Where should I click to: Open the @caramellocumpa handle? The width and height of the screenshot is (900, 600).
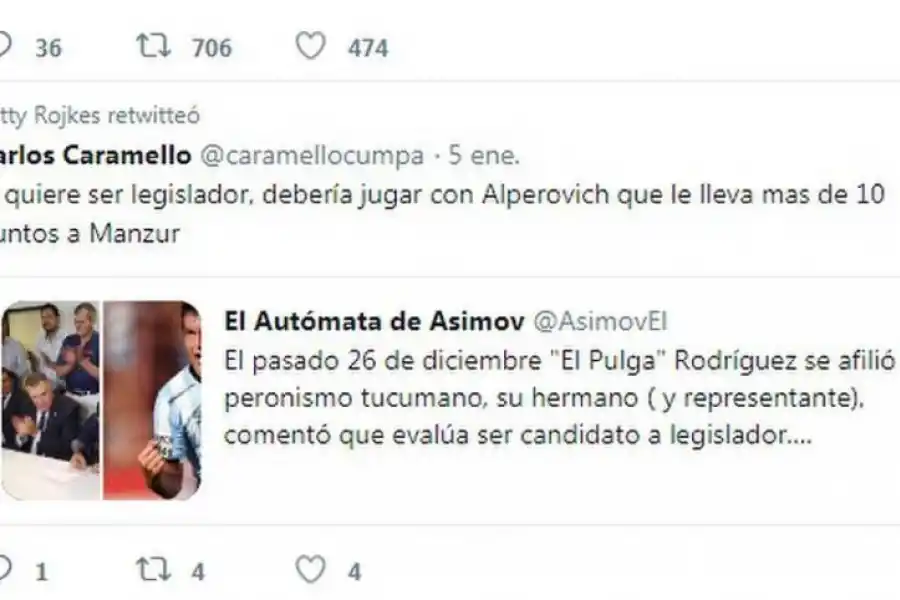pyautogui.click(x=312, y=156)
